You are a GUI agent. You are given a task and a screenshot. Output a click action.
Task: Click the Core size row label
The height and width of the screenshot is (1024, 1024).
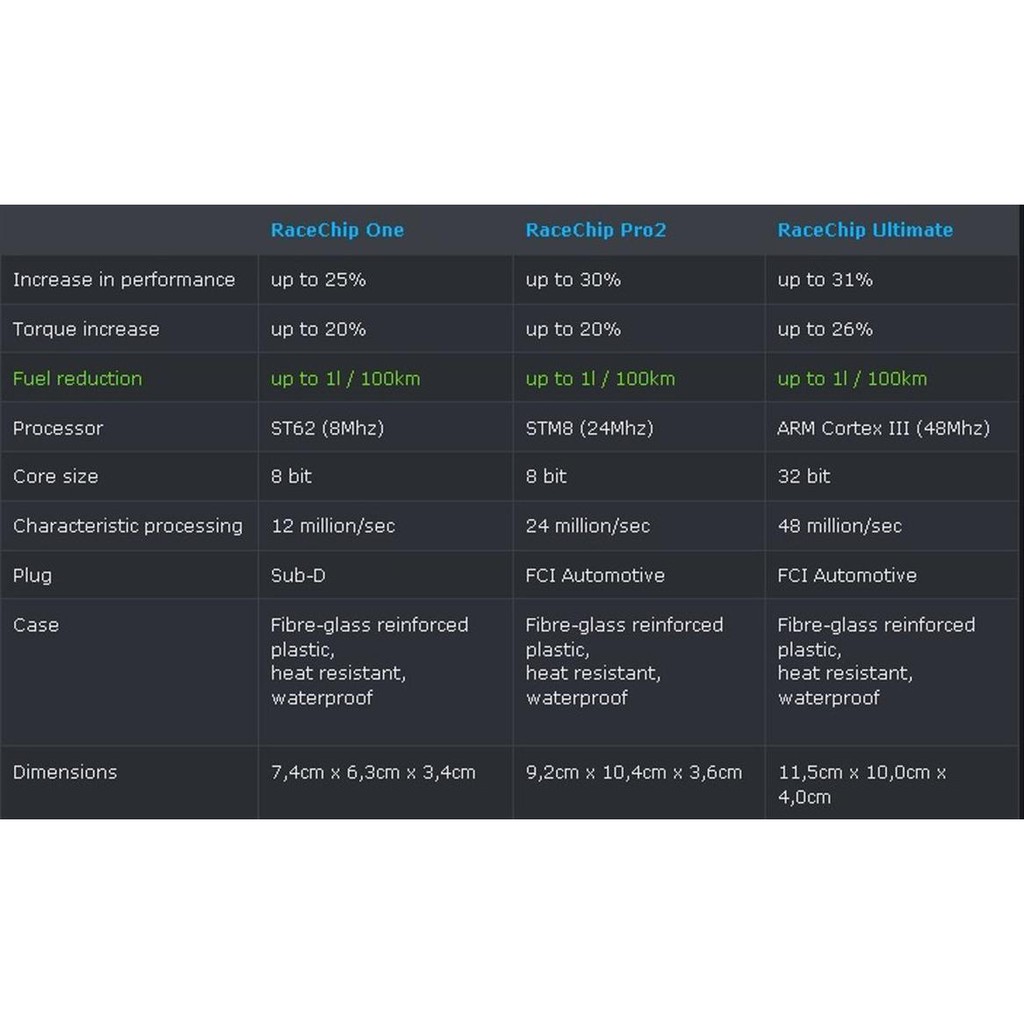[55, 477]
